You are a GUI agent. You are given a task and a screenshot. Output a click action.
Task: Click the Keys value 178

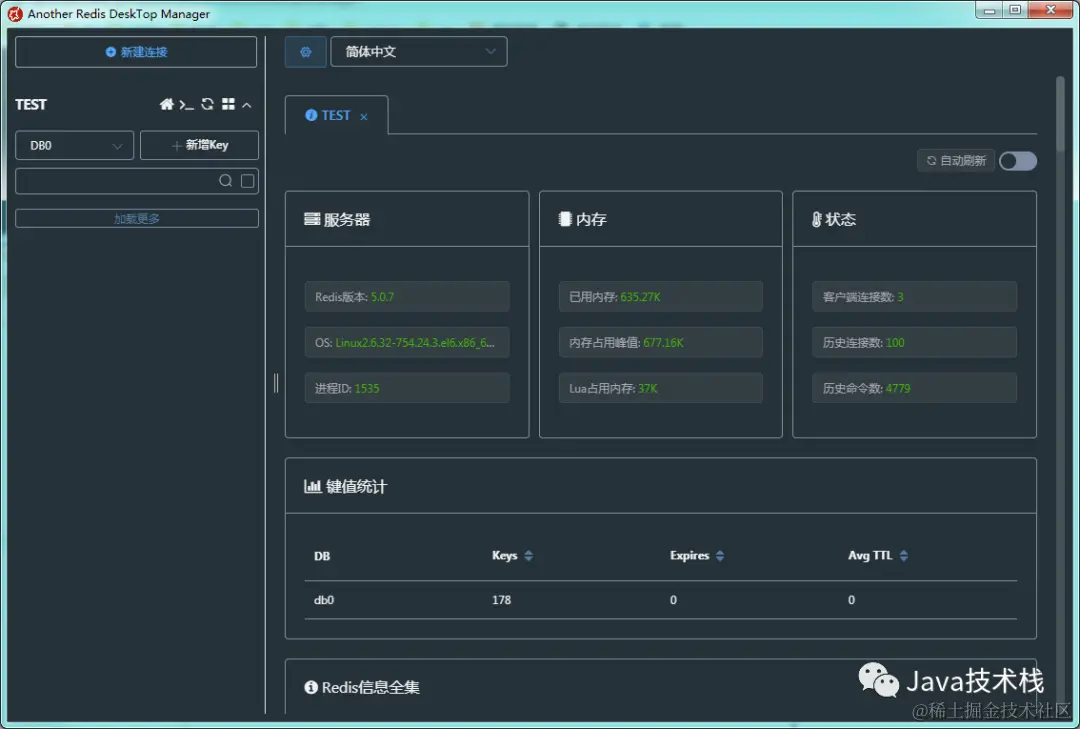(x=501, y=600)
